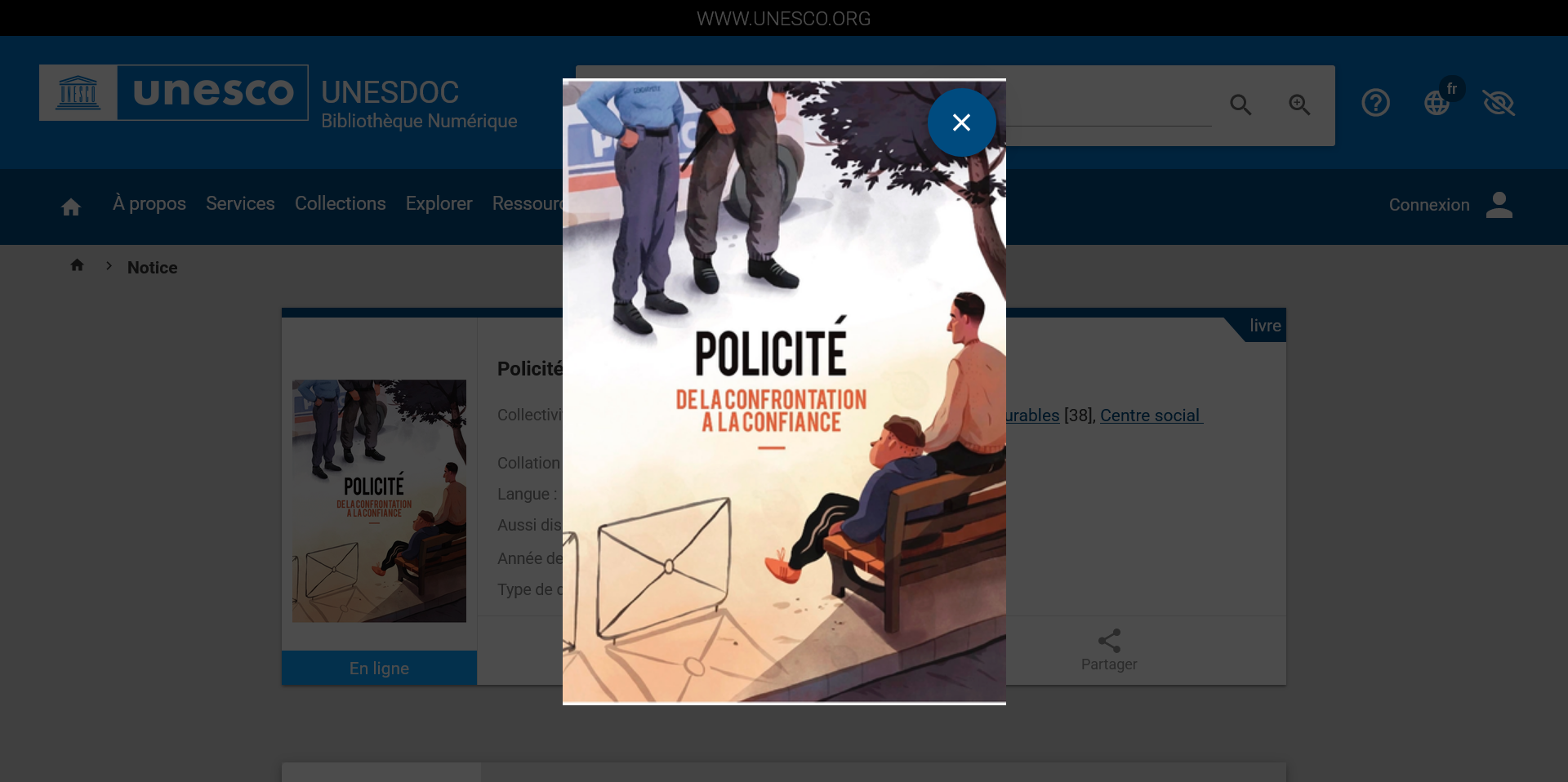1568x782 pixels.
Task: Click the Partager share icon
Action: click(1109, 641)
